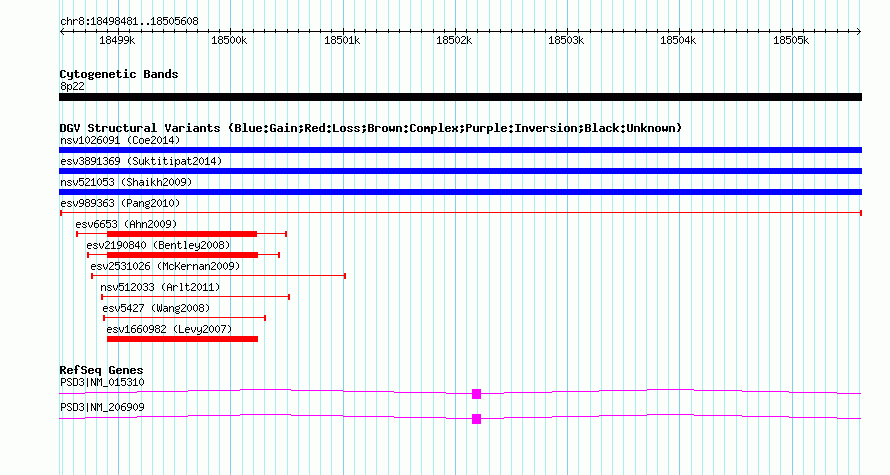This screenshot has height=475, width=890.
Task: Click the left arrow of the coordinate ruler
Action: tap(62, 32)
